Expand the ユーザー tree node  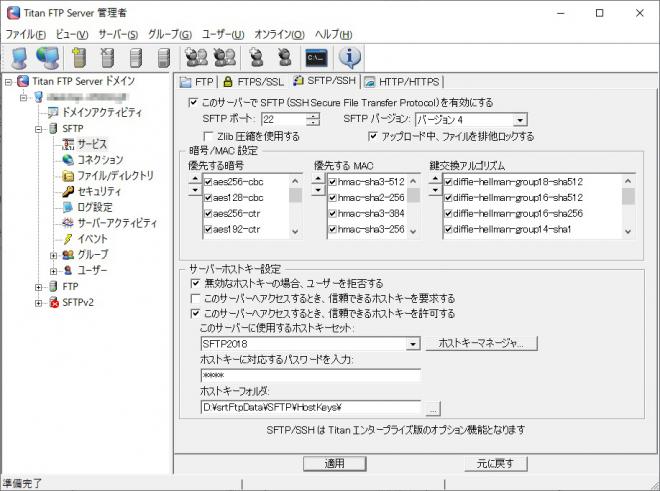53,271
